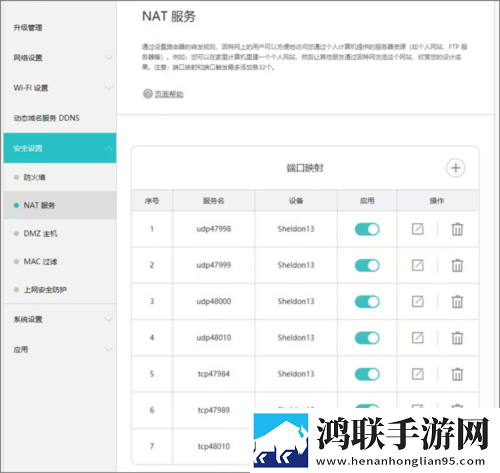Select service name udp48000 cell
This screenshot has width=500, height=473.
[214, 301]
